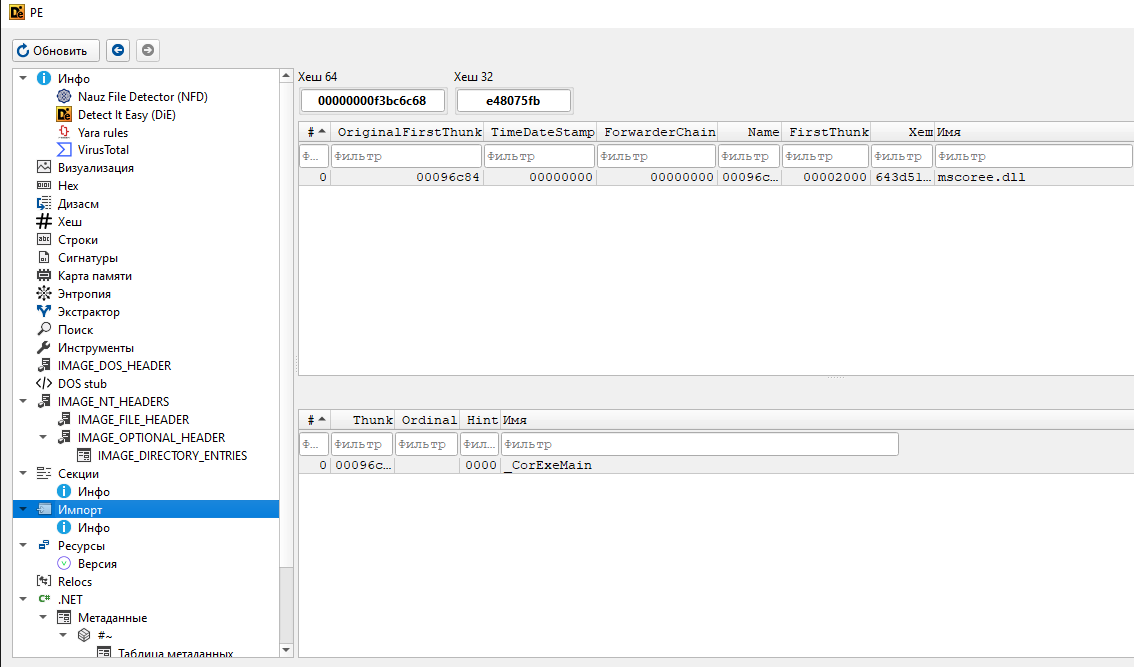
Task: Collapse the Ресурсы node
Action: pyautogui.click(x=23, y=545)
